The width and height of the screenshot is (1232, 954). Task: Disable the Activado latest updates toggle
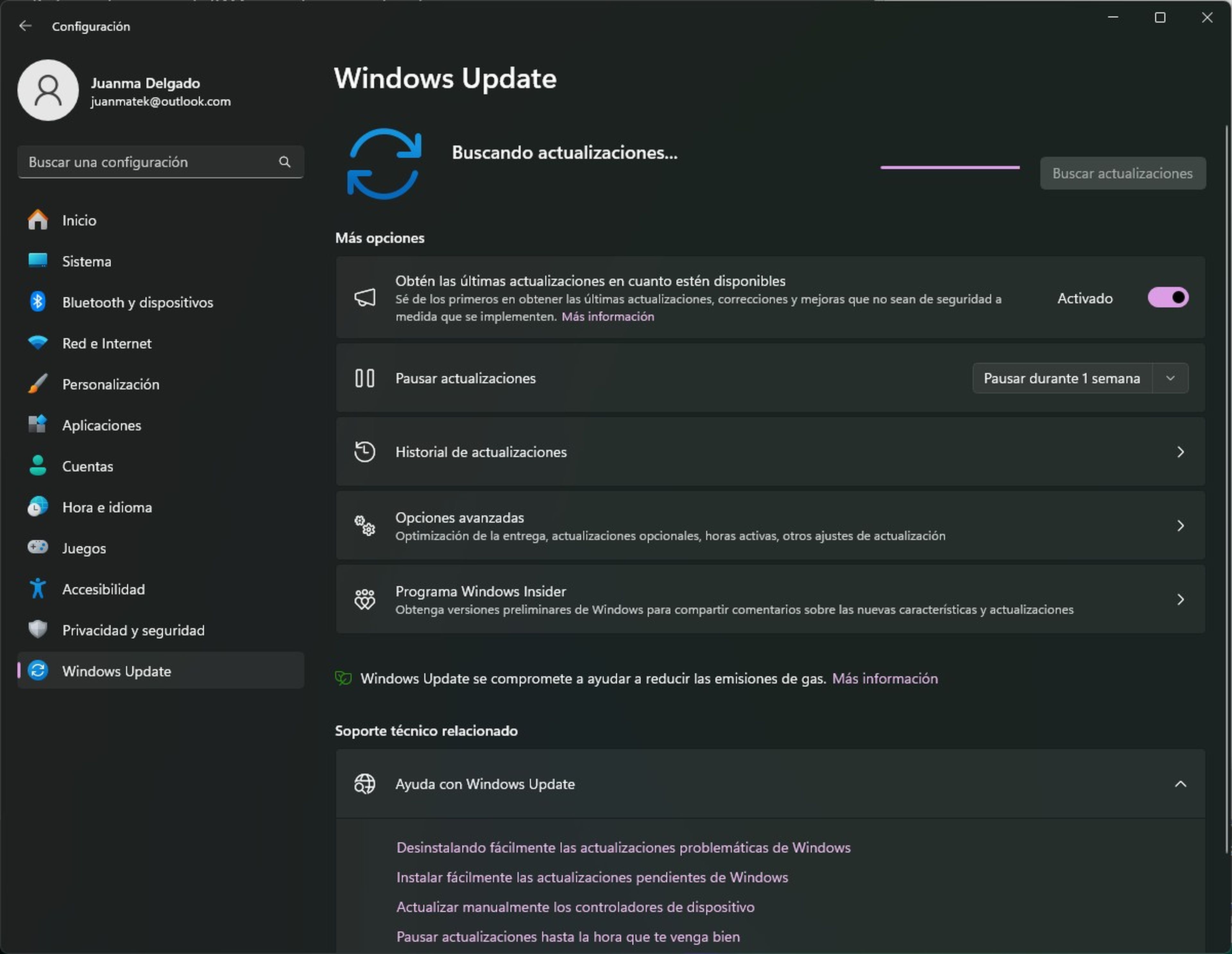click(1168, 297)
